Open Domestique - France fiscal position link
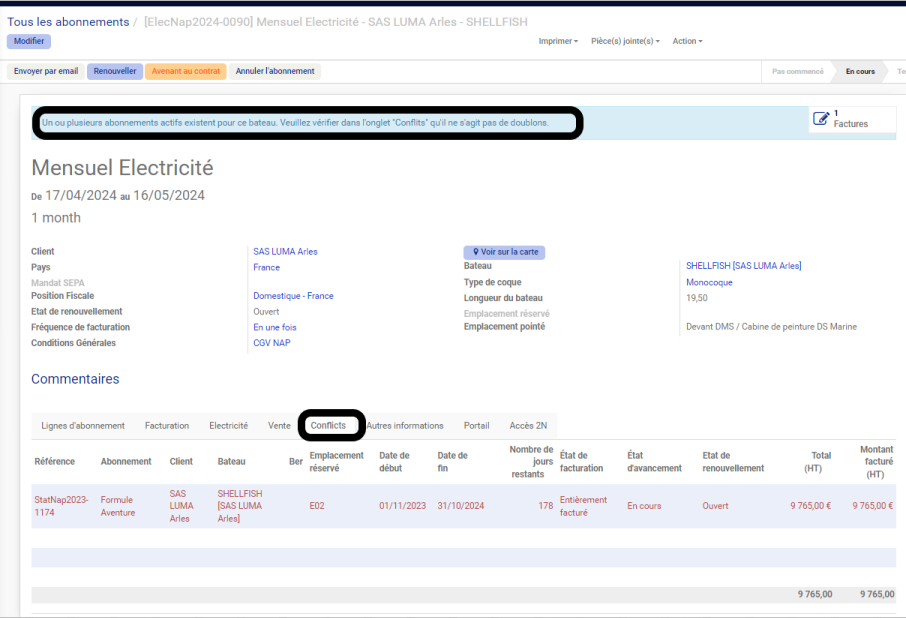 coord(293,296)
